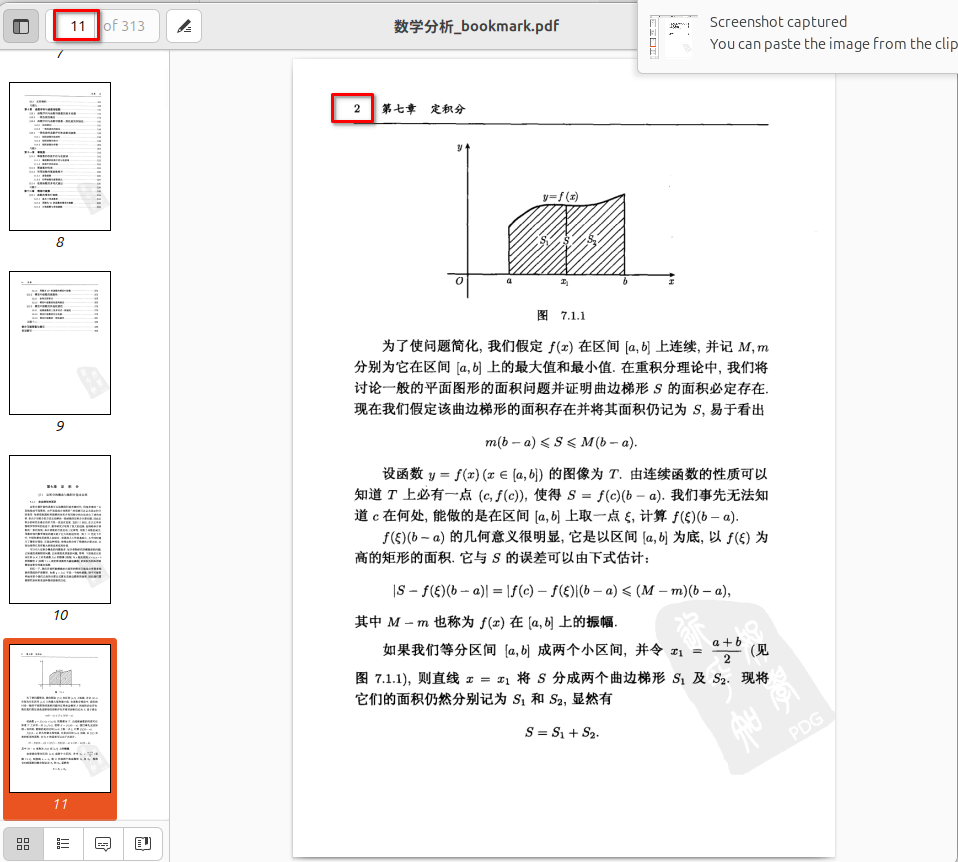This screenshot has width=958, height=862.
Task: Click the page number 2 in document header
Action: [x=354, y=108]
